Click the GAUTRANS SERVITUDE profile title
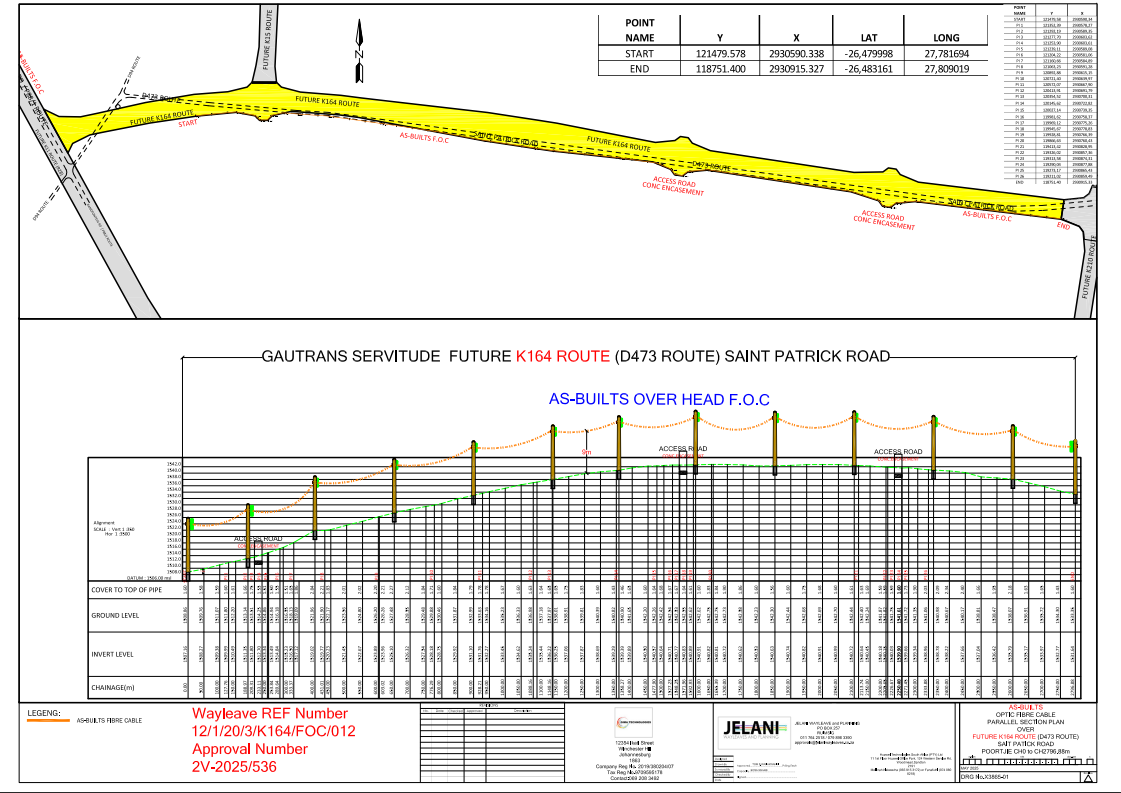 pyautogui.click(x=575, y=356)
